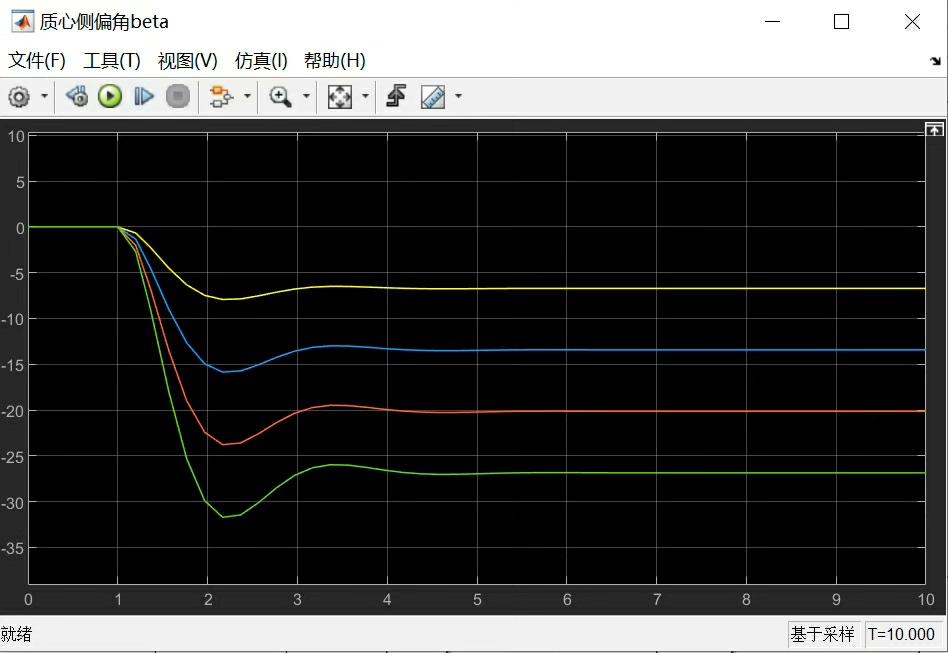Click the MATLAB logo in title bar

(23, 22)
